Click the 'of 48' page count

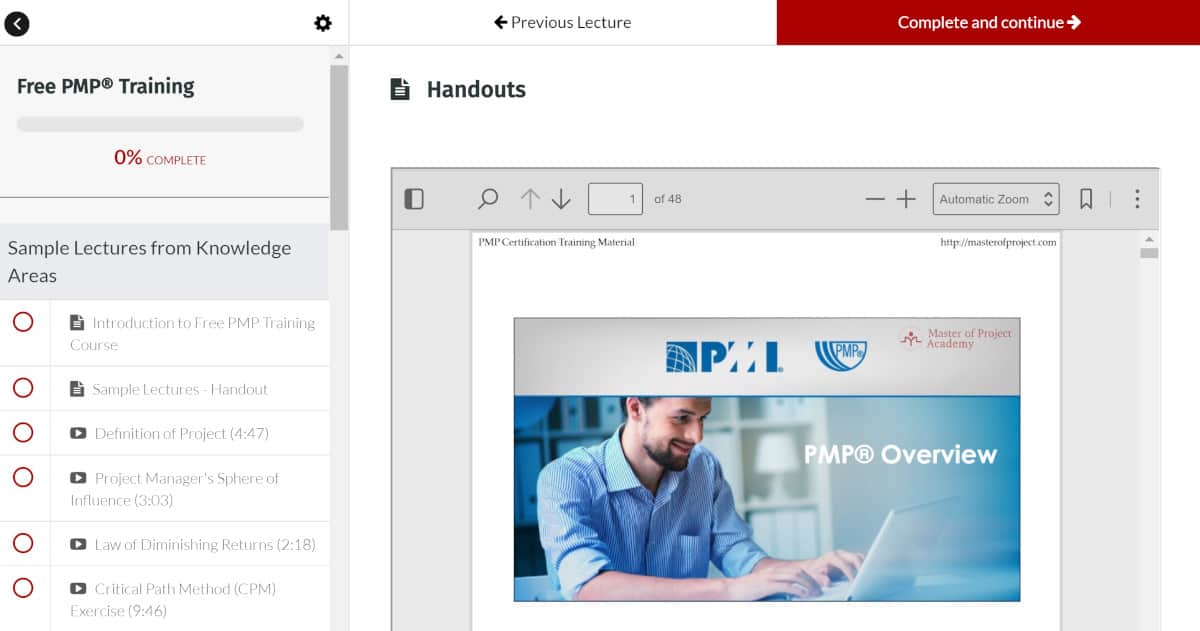pos(668,199)
